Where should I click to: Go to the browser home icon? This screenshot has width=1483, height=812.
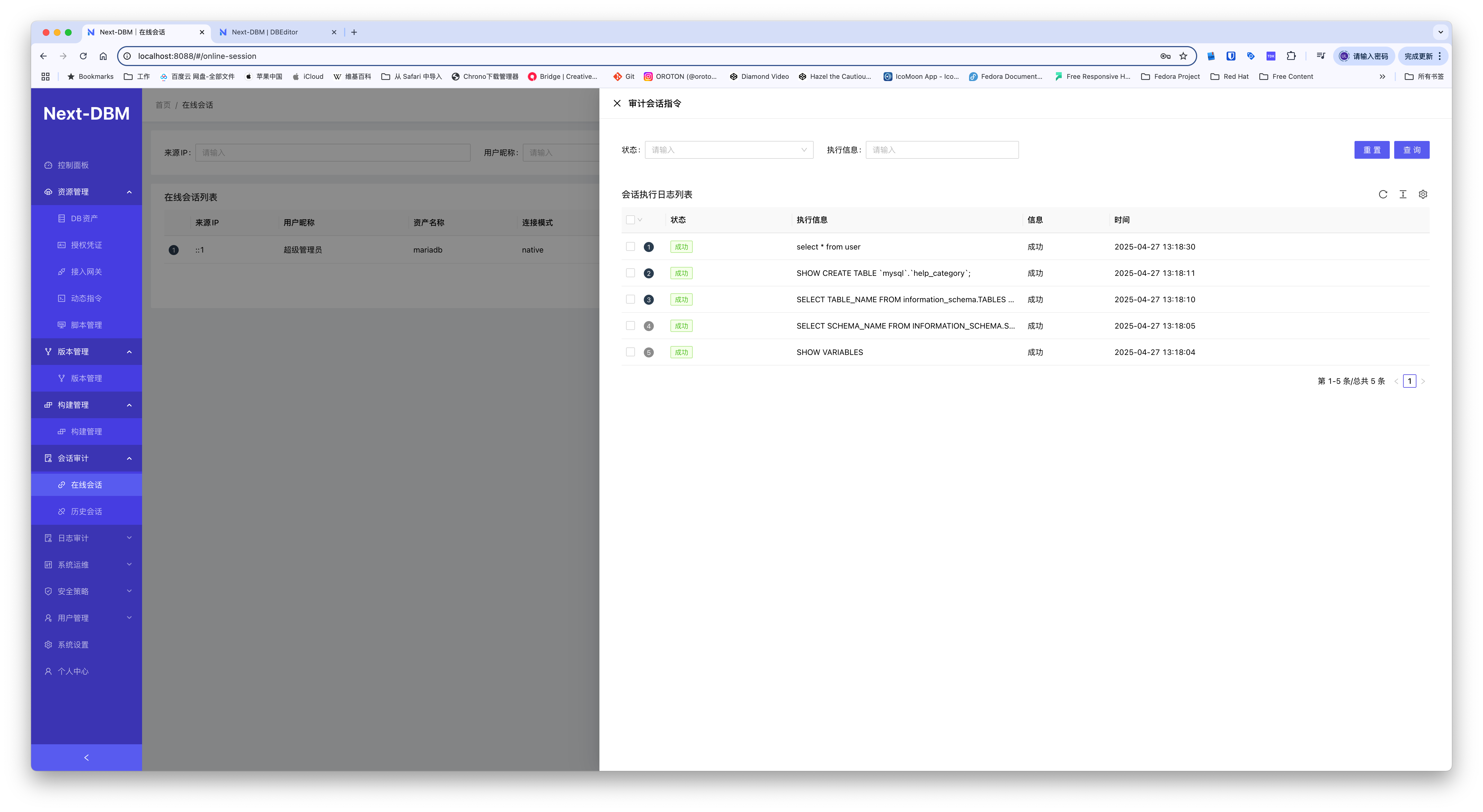tap(103, 56)
